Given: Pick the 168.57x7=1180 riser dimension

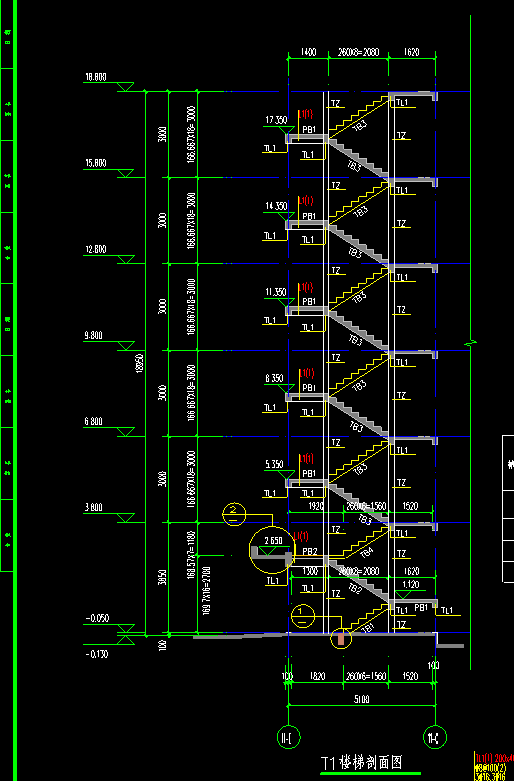Looking at the screenshot, I should point(191,555).
